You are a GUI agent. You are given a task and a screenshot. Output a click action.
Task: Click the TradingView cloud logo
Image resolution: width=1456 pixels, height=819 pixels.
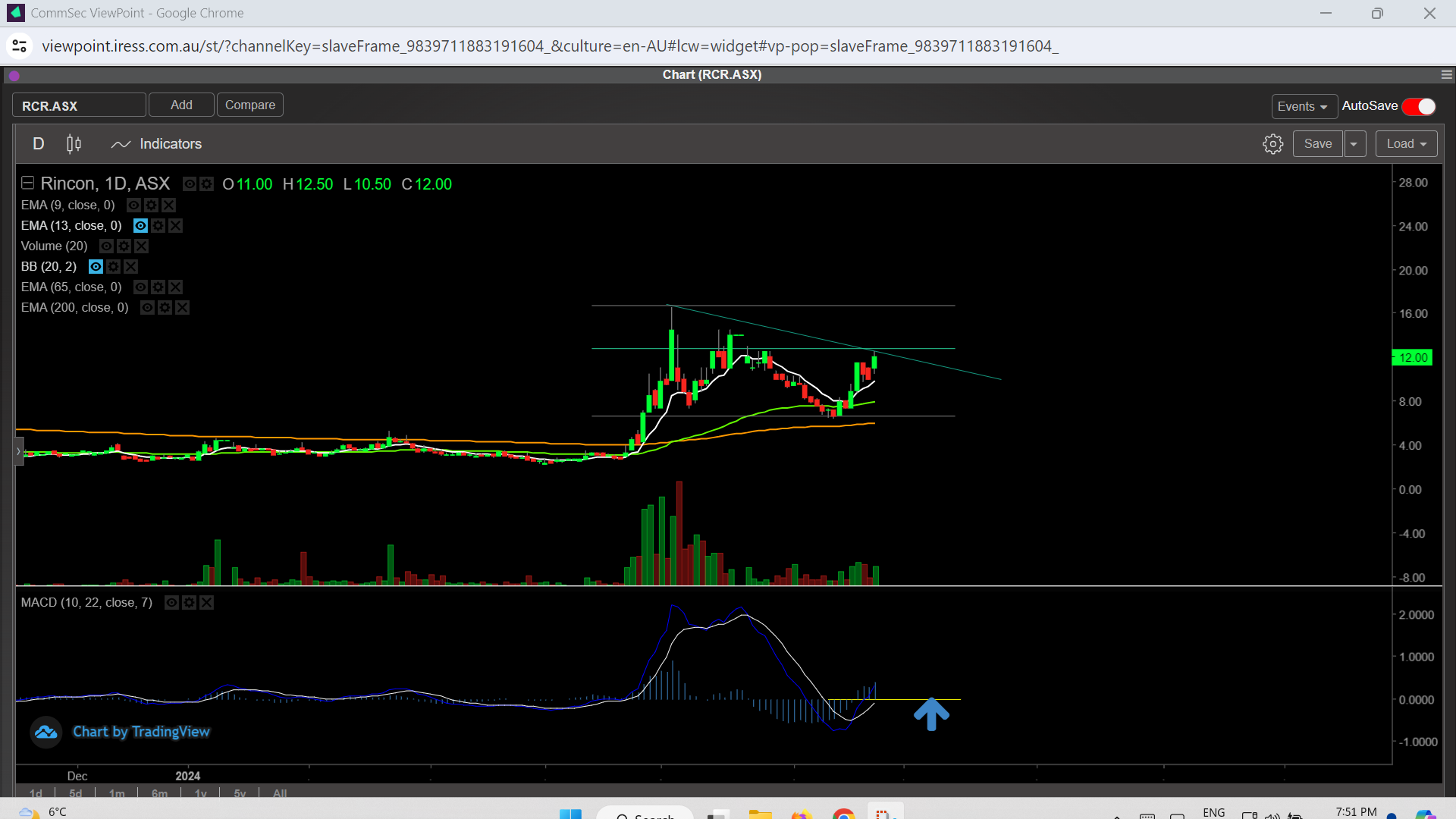45,733
